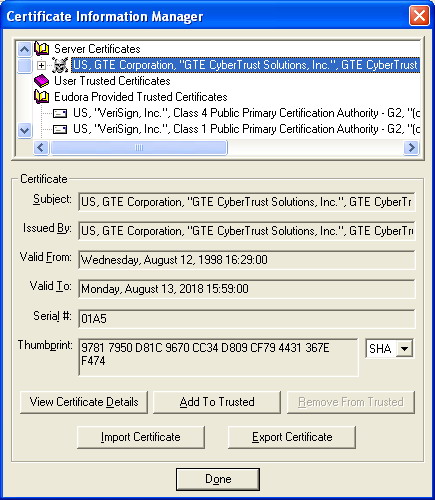Select the VeriSign Class 4 Public Primary certificate
This screenshot has width=435, height=500.
tap(246, 113)
